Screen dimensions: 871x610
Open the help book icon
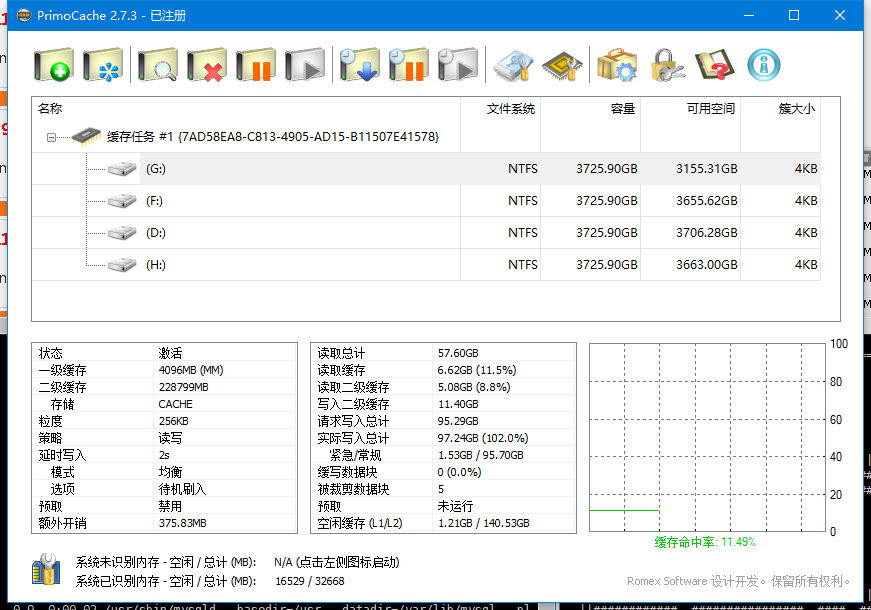pos(714,66)
